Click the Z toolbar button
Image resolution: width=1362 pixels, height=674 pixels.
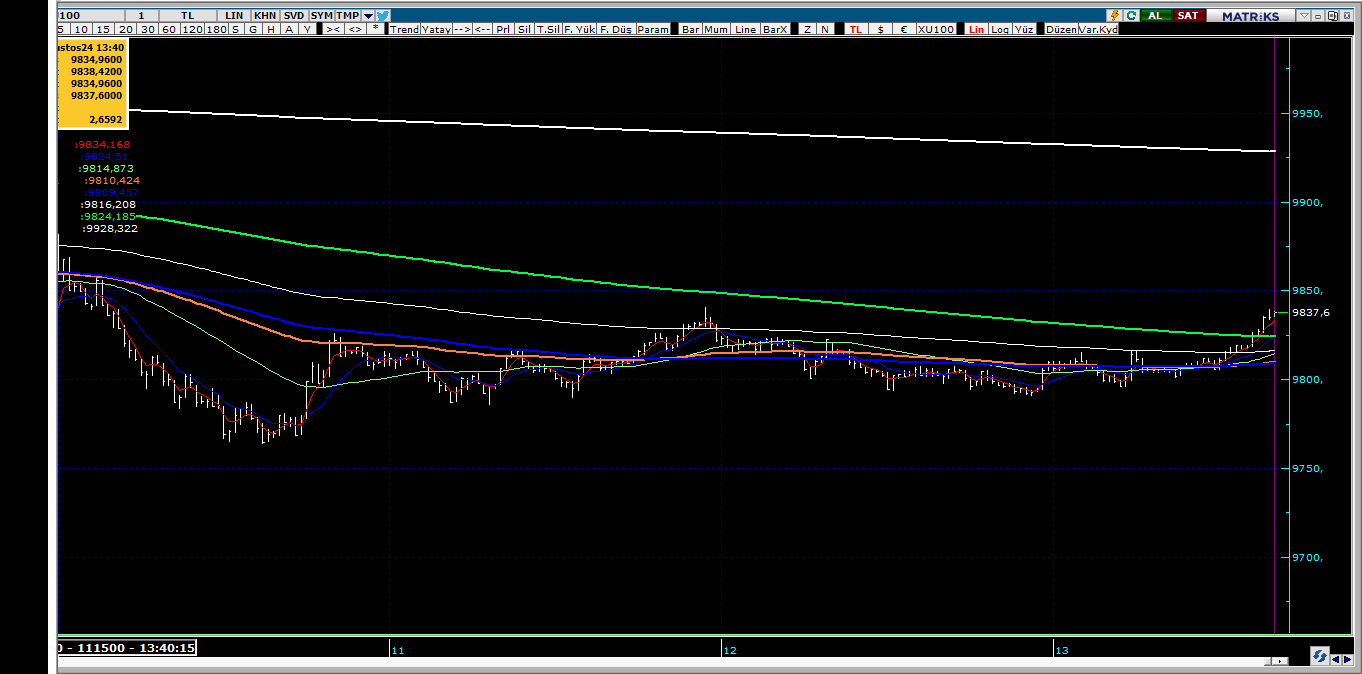tap(807, 29)
